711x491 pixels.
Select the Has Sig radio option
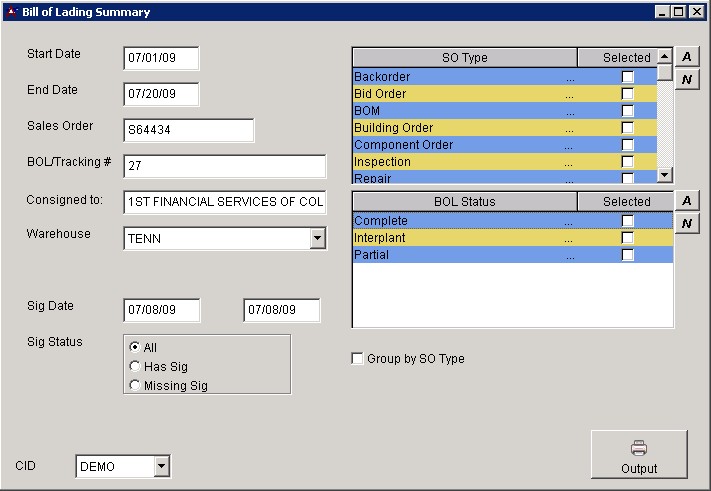tap(135, 367)
